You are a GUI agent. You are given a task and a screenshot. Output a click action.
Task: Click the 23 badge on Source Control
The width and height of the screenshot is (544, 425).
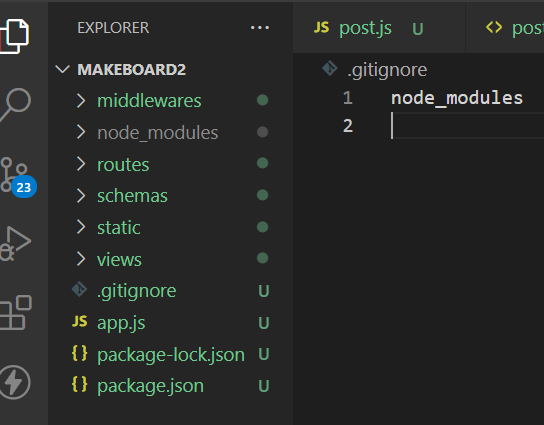pyautogui.click(x=24, y=187)
